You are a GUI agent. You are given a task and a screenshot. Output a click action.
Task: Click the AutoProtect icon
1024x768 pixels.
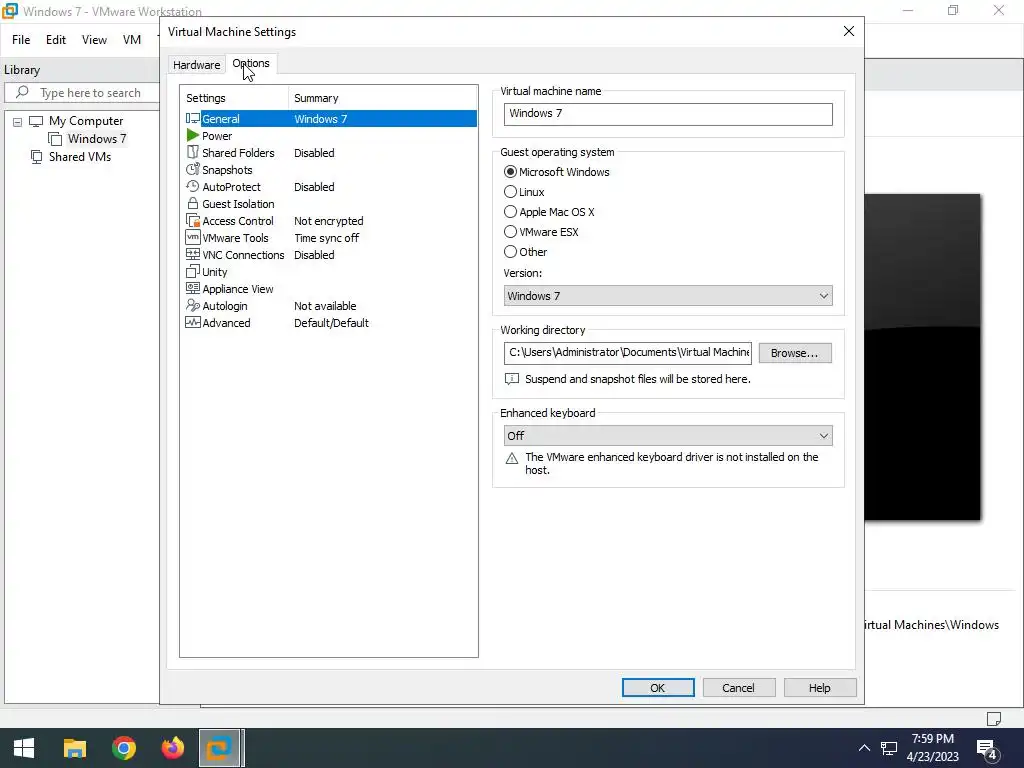point(193,186)
